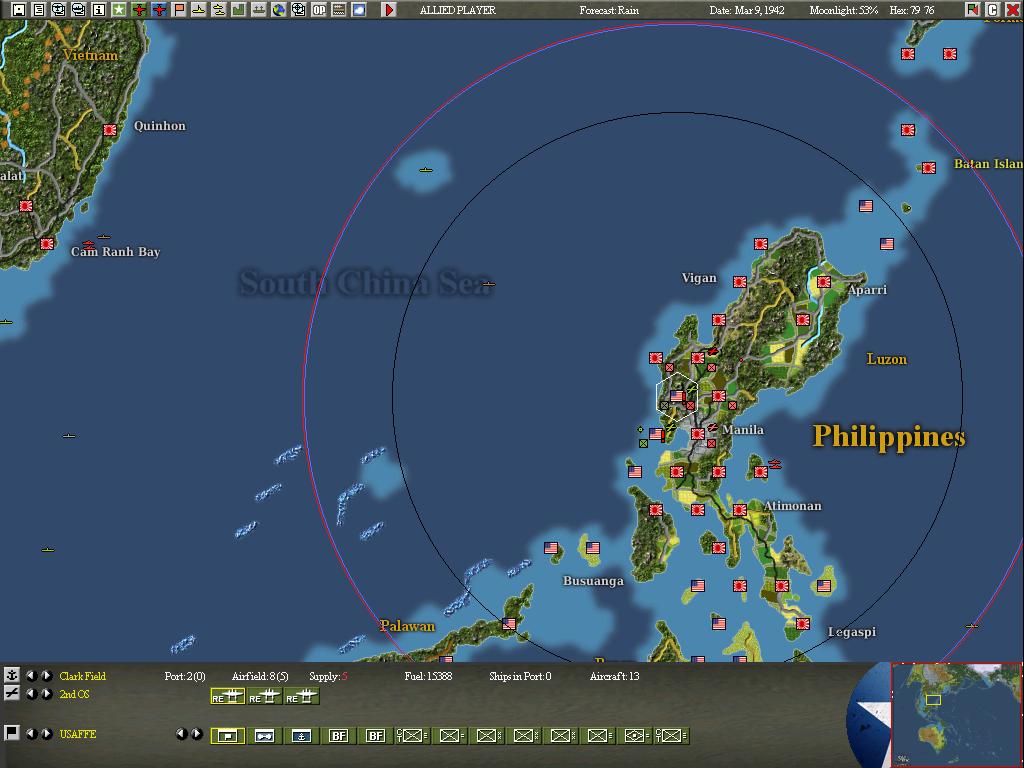Viewport: 1024px width, 768px height.
Task: Open the USAFFE unit name link
Action: (x=78, y=734)
